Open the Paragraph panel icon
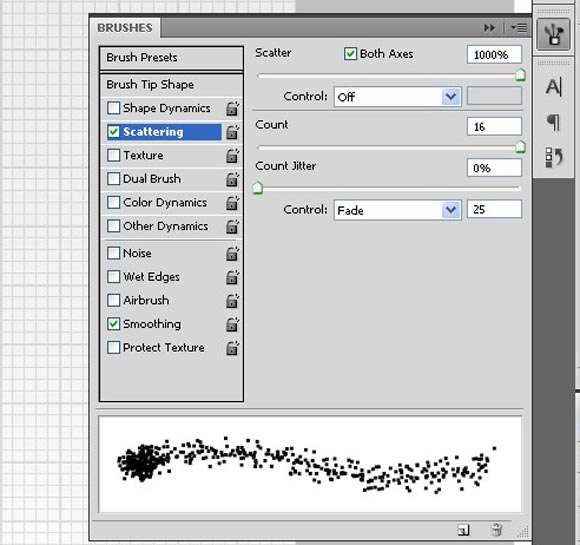The height and width of the screenshot is (545, 580). 553,122
